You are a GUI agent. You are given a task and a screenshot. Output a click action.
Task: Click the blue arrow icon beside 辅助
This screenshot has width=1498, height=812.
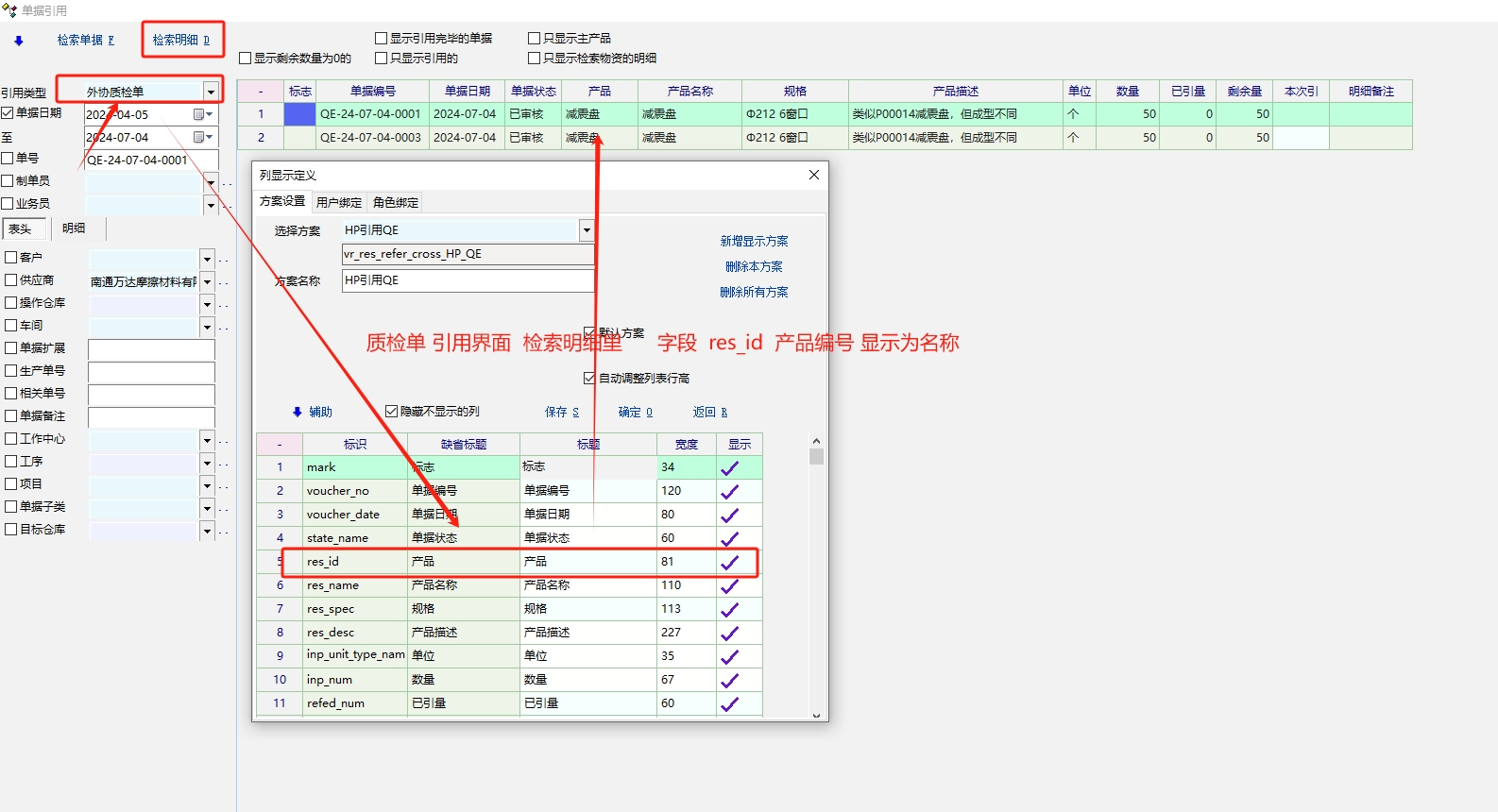pos(297,412)
